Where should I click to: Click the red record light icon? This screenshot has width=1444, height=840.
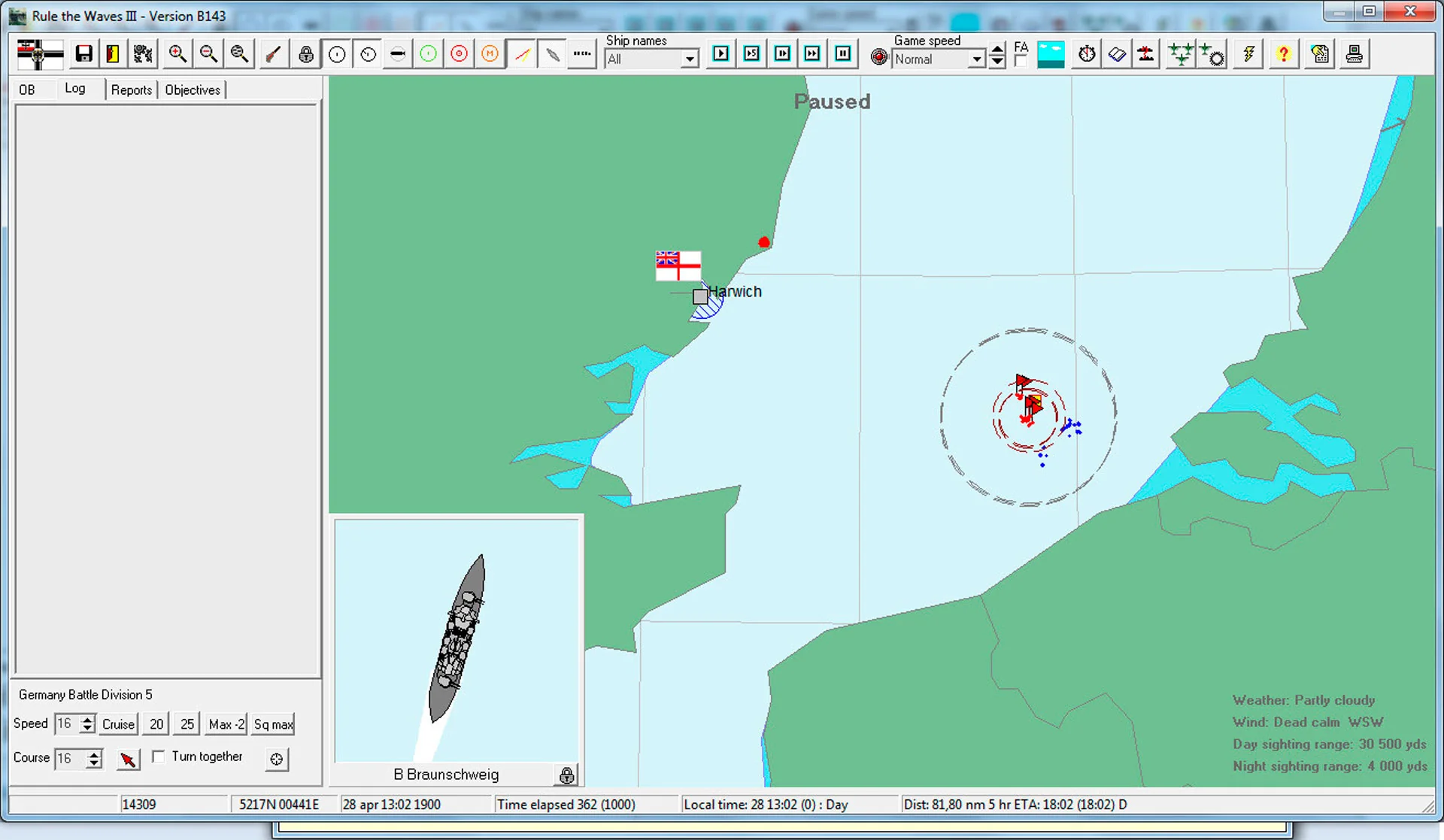878,57
